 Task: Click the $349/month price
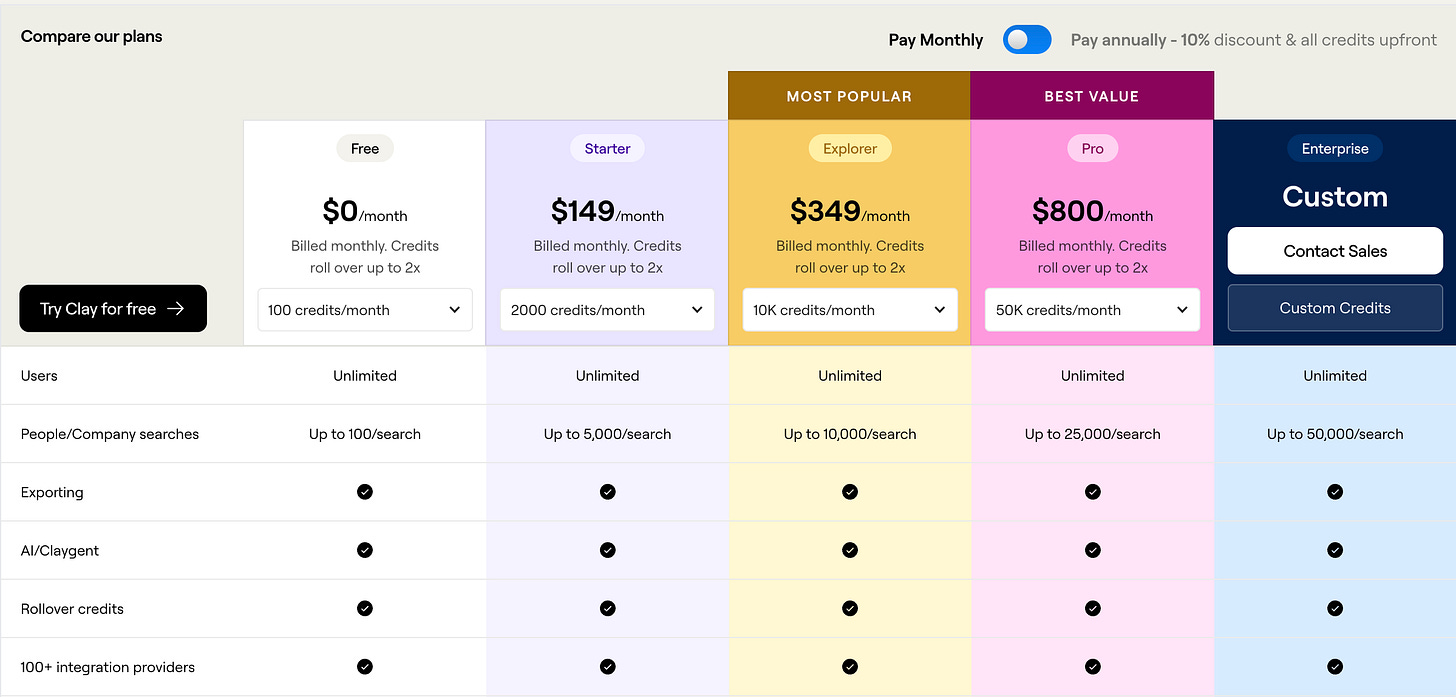(850, 212)
